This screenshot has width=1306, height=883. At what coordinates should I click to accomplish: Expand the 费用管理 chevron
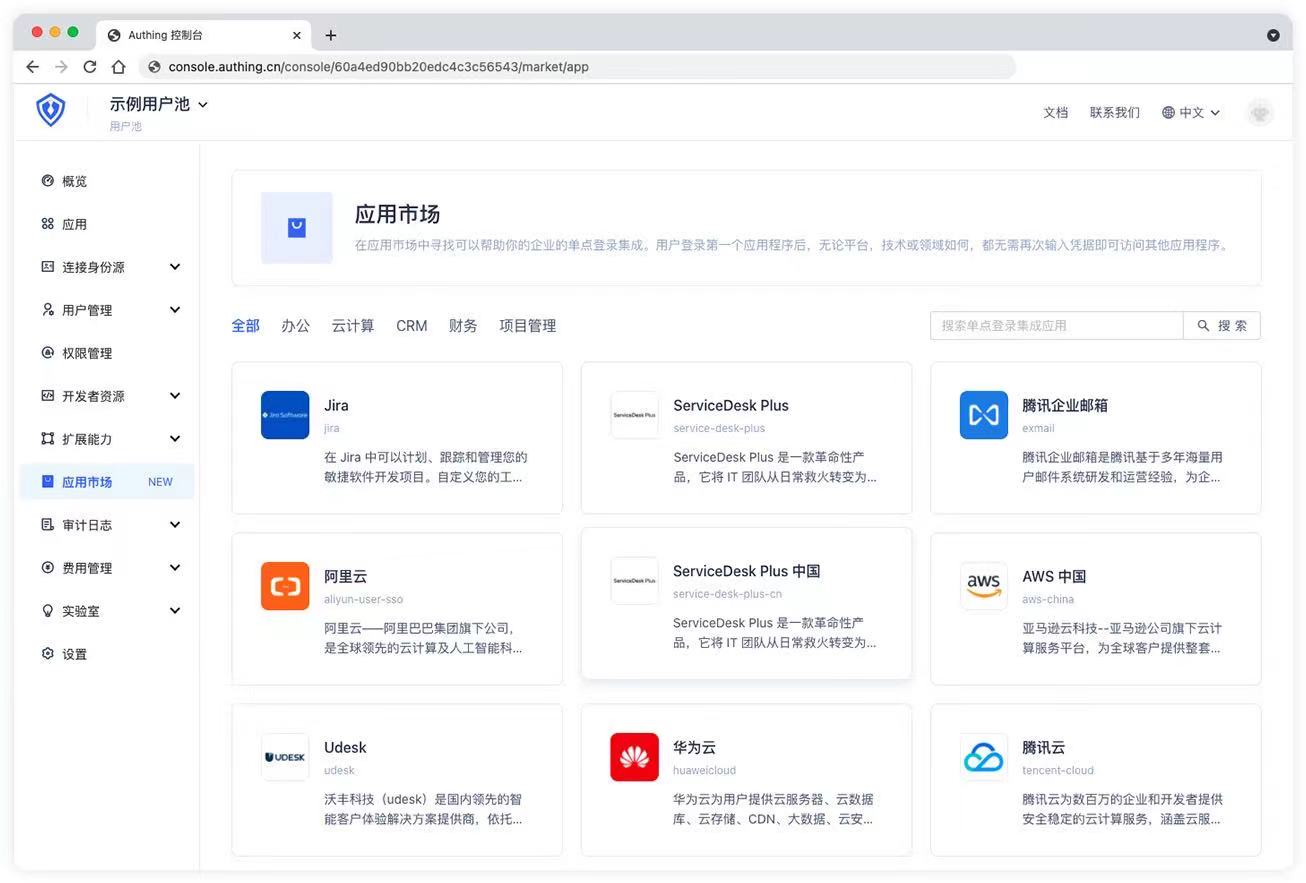coord(175,568)
